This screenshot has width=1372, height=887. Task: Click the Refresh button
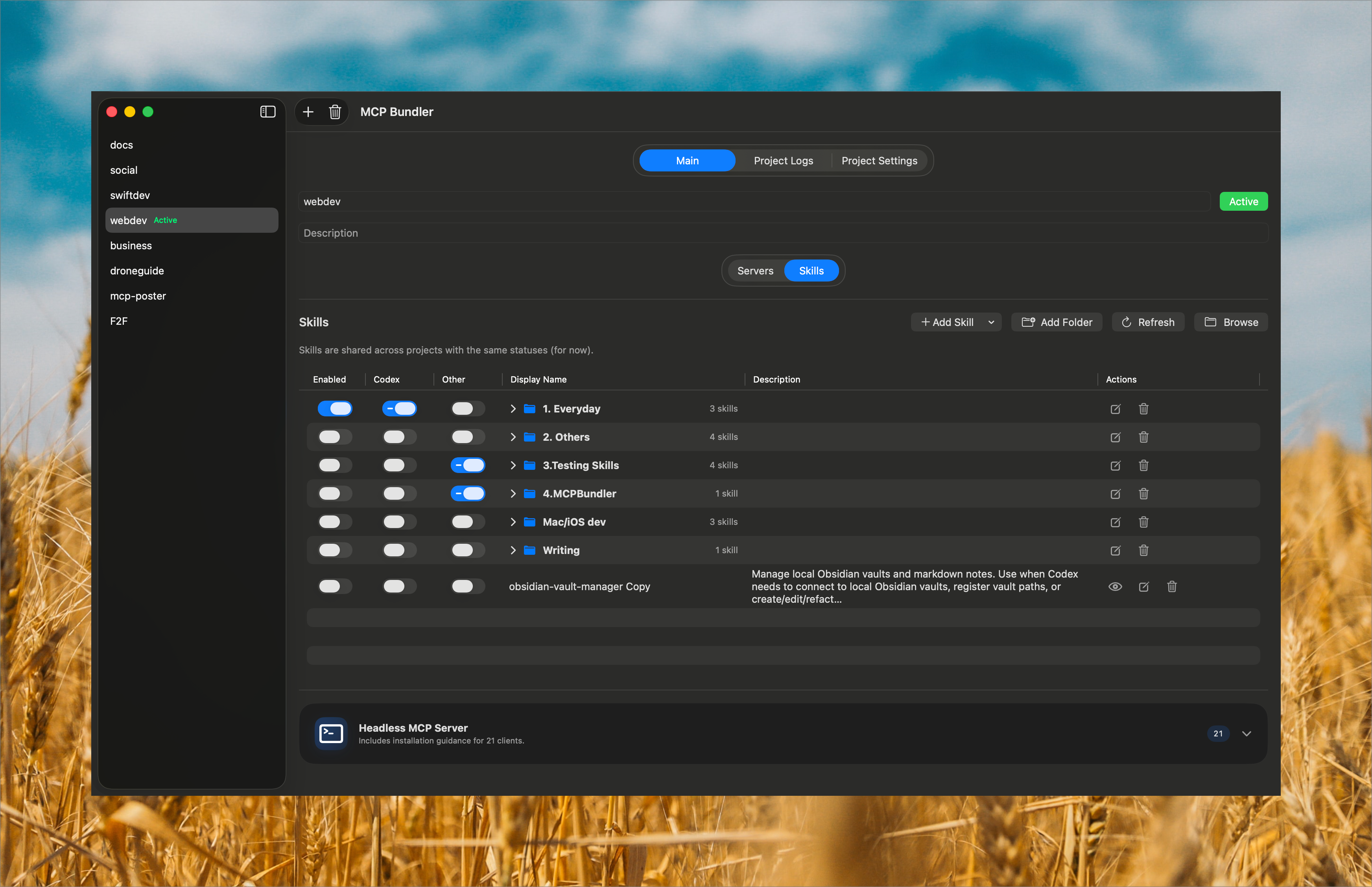pyautogui.click(x=1147, y=322)
